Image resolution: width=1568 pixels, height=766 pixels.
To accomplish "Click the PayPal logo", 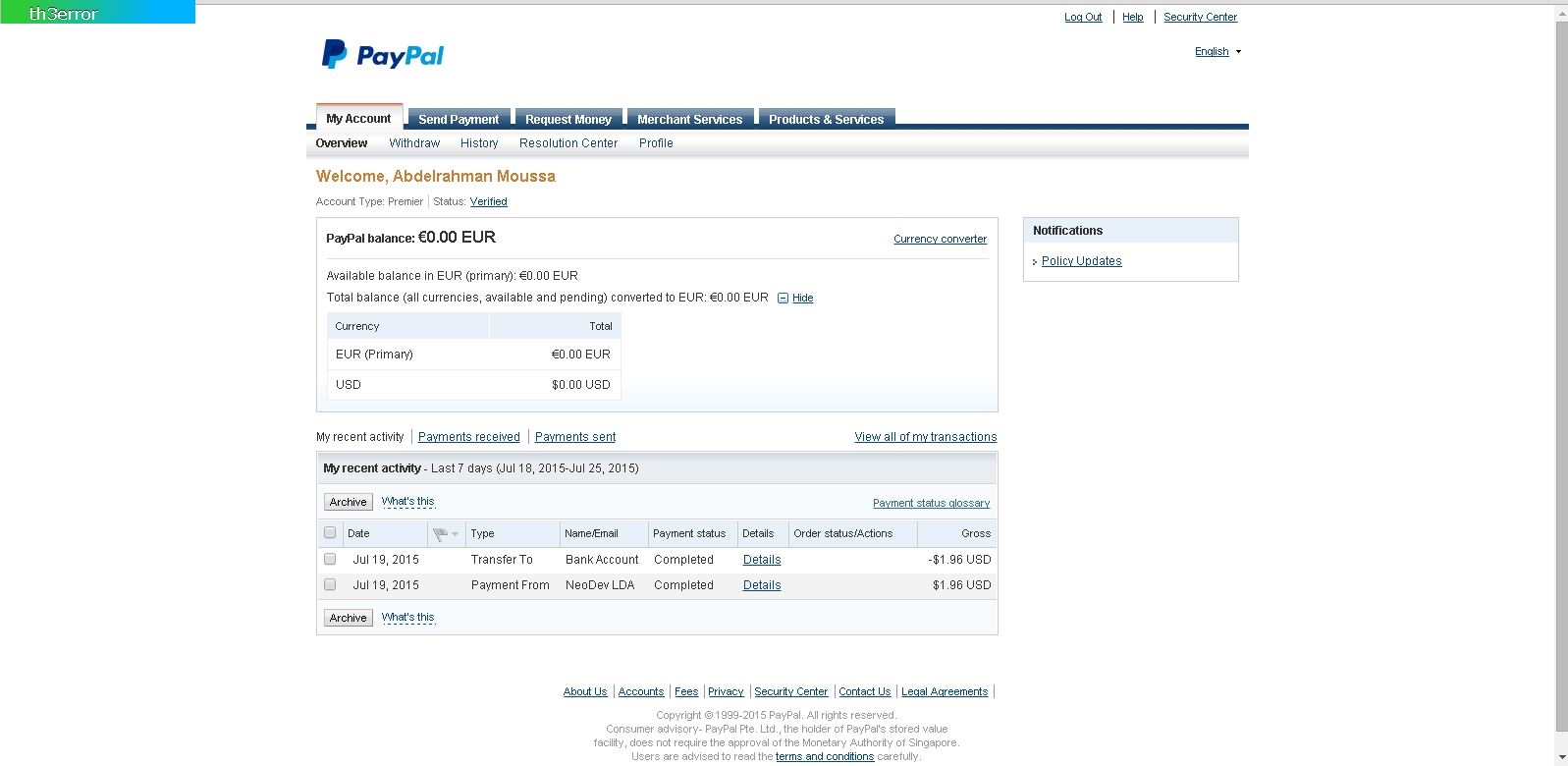I will (x=383, y=54).
